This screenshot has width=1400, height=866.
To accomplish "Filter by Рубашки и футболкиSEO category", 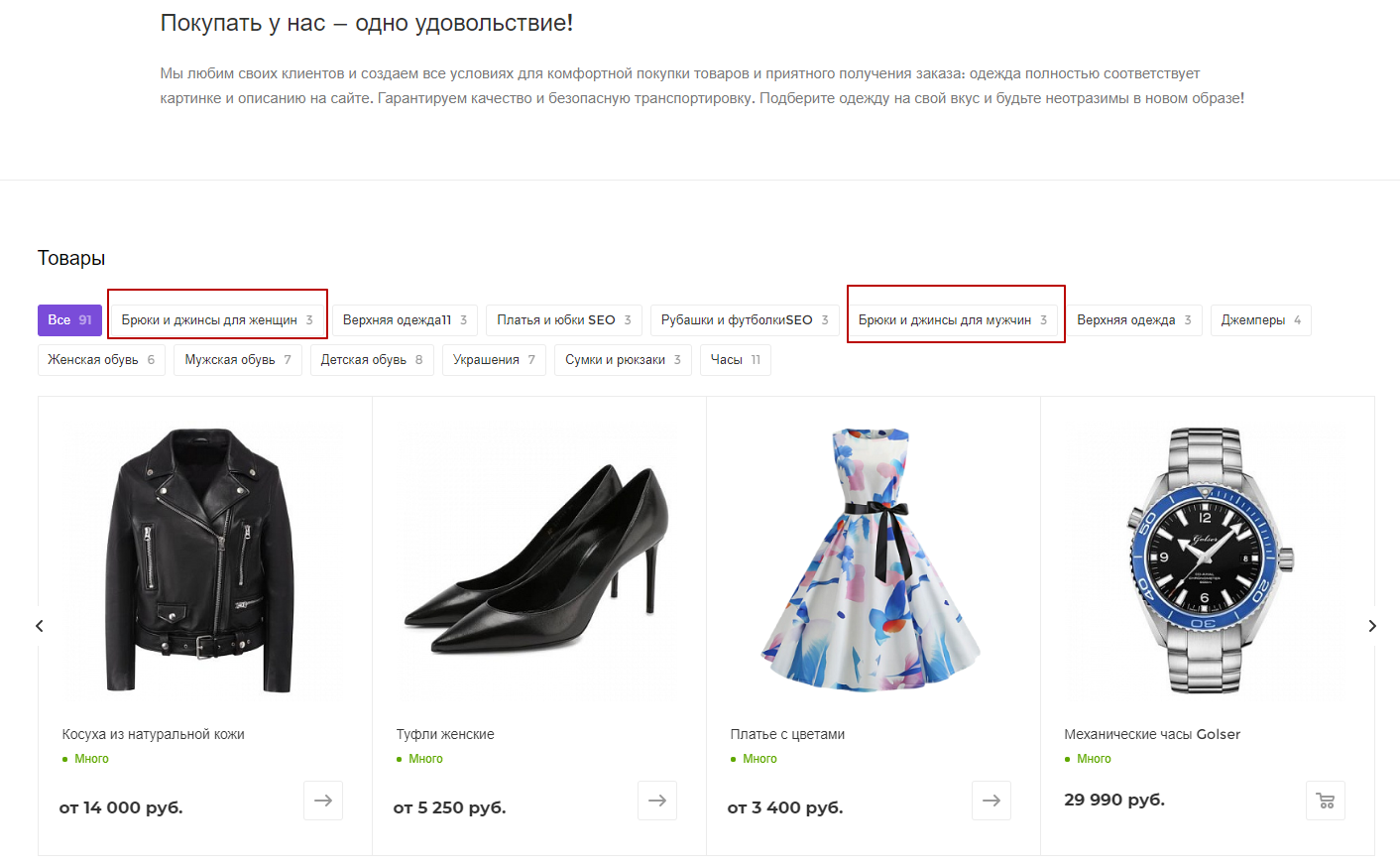I will point(745,320).
